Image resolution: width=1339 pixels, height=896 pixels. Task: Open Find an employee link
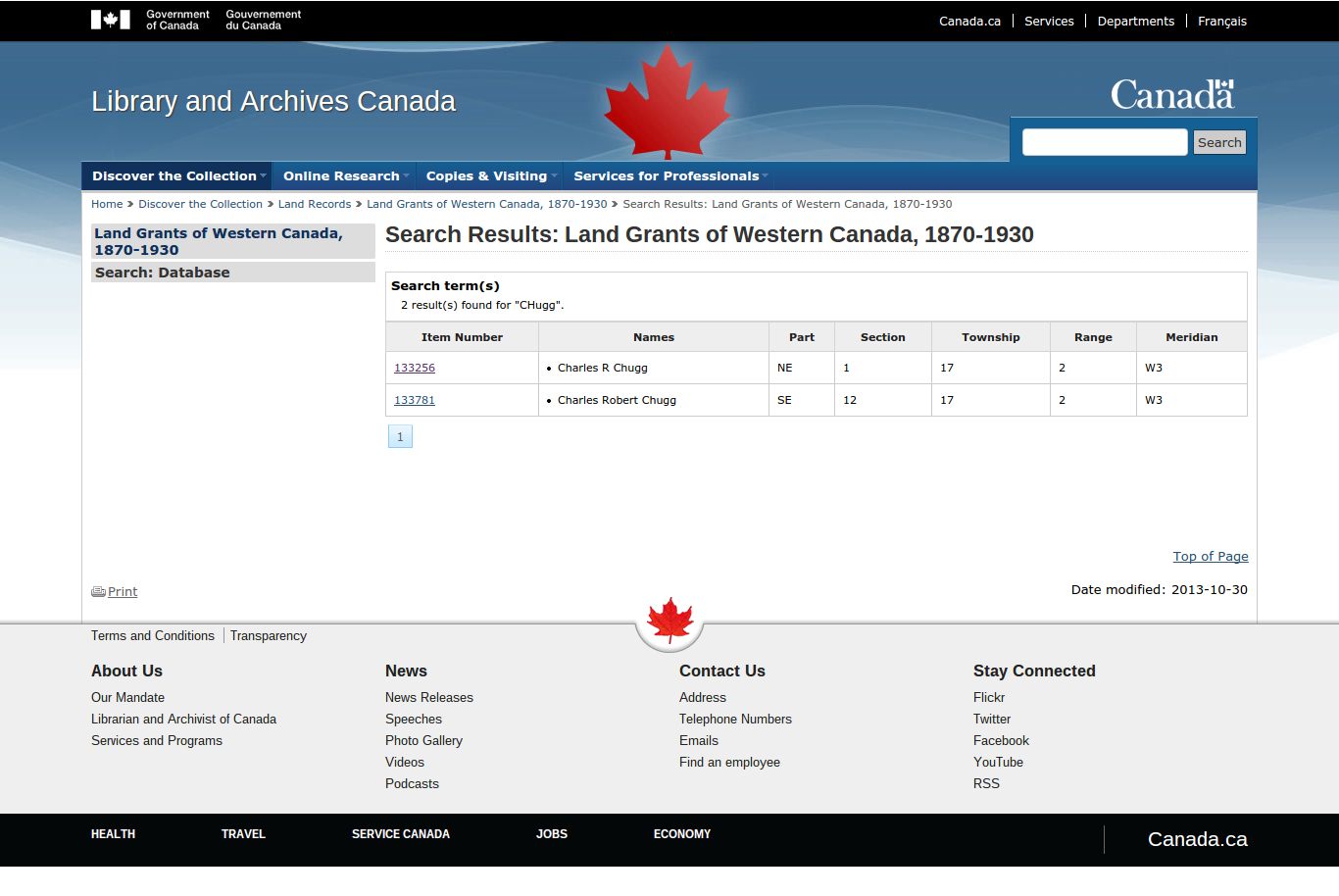tap(729, 762)
